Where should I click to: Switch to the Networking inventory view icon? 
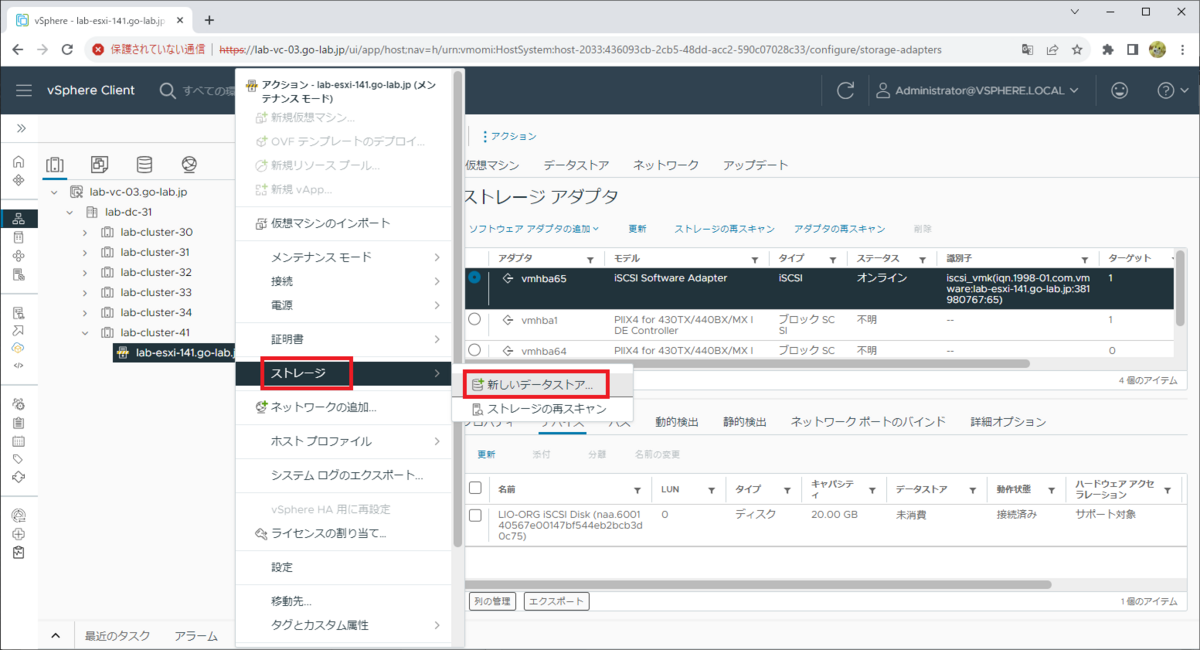pyautogui.click(x=189, y=165)
